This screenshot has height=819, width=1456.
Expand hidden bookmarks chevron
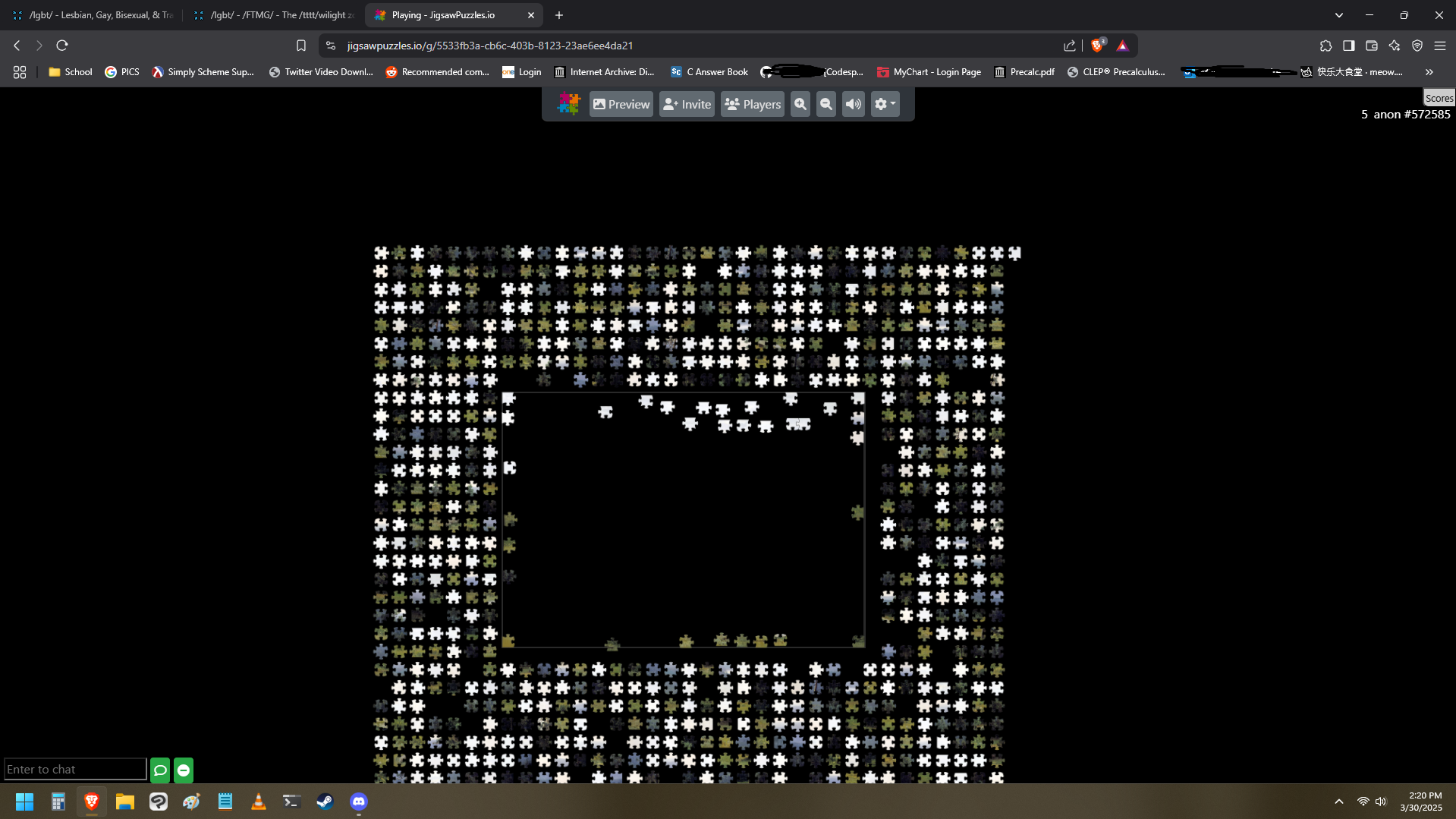coord(1429,72)
